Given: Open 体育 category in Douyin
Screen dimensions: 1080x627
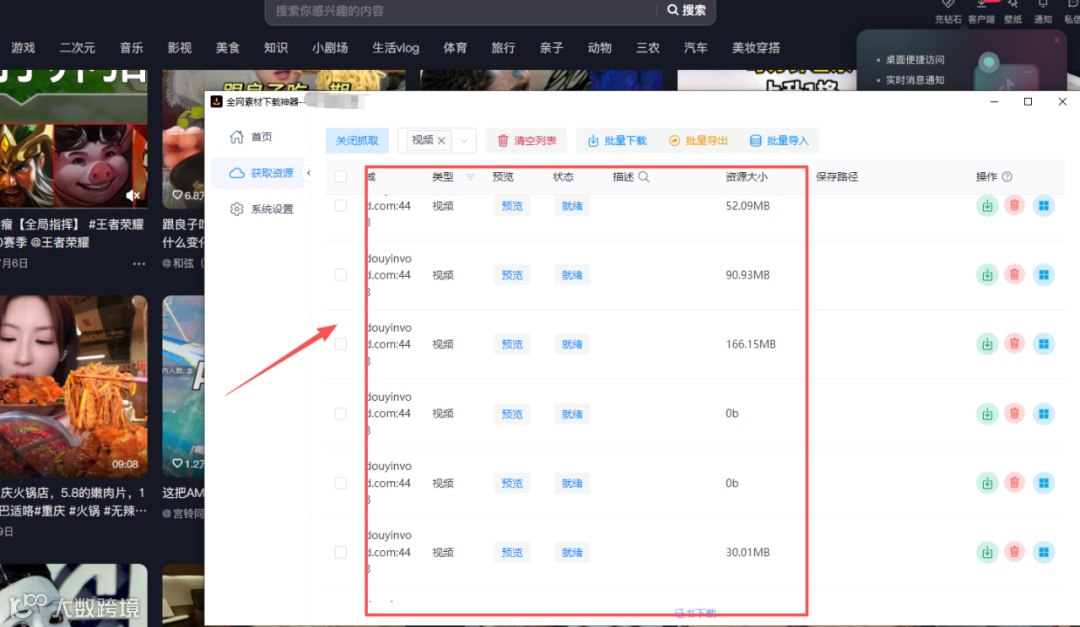Looking at the screenshot, I should coord(455,48).
